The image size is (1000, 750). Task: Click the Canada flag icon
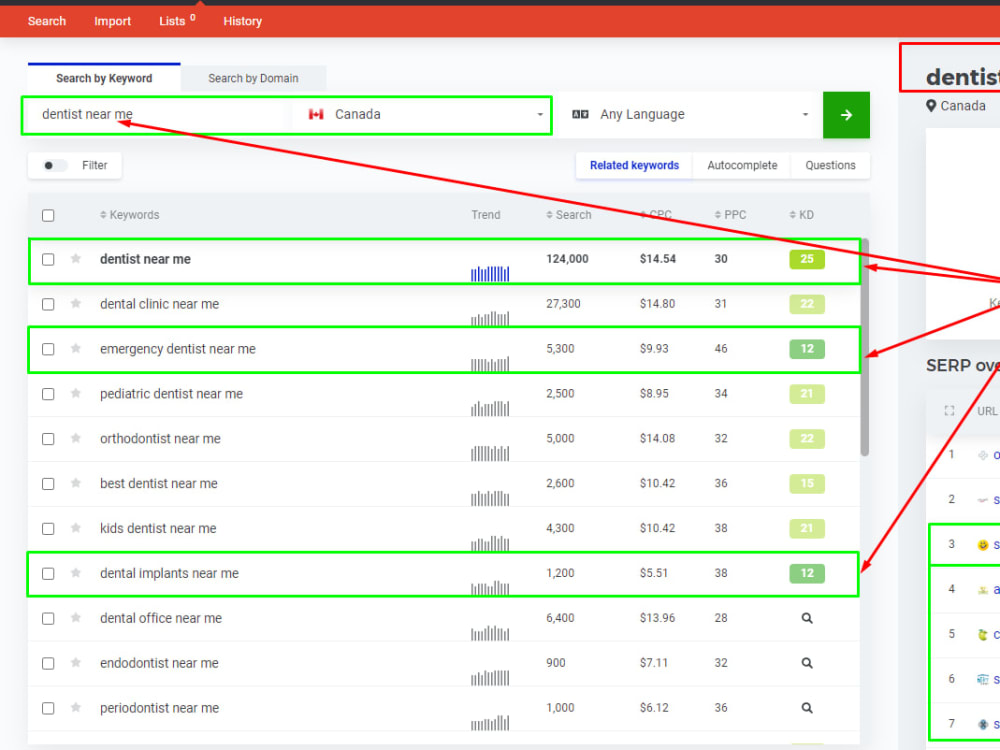tap(316, 114)
